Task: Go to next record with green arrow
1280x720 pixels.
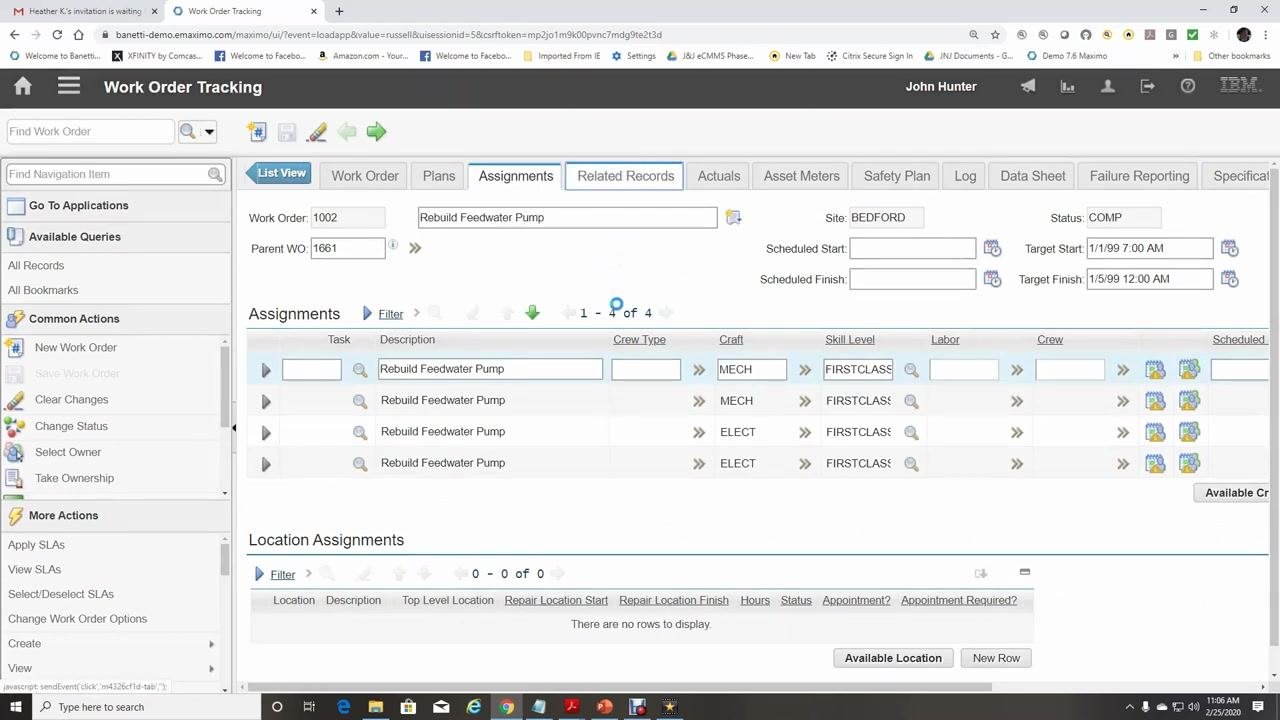Action: [376, 132]
